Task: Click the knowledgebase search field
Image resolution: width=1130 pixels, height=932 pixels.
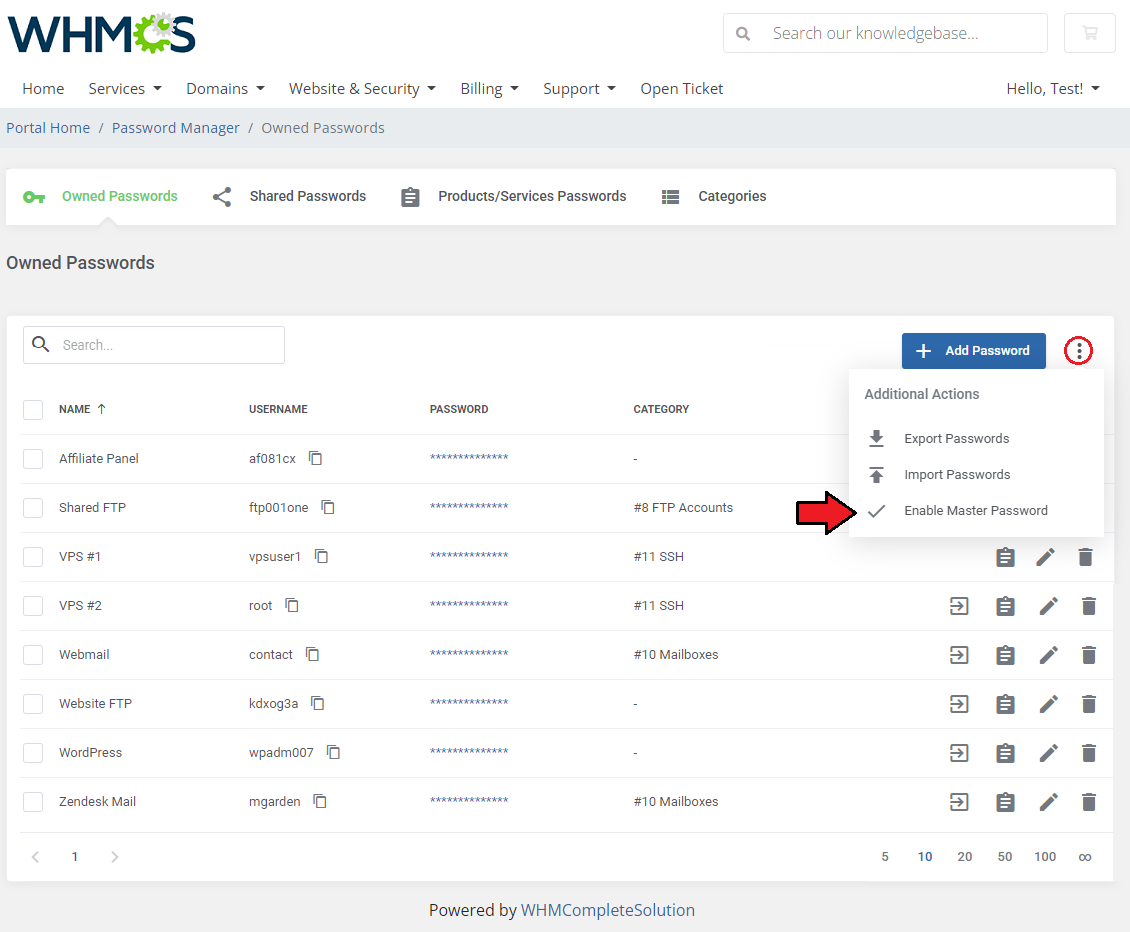Action: coord(885,33)
